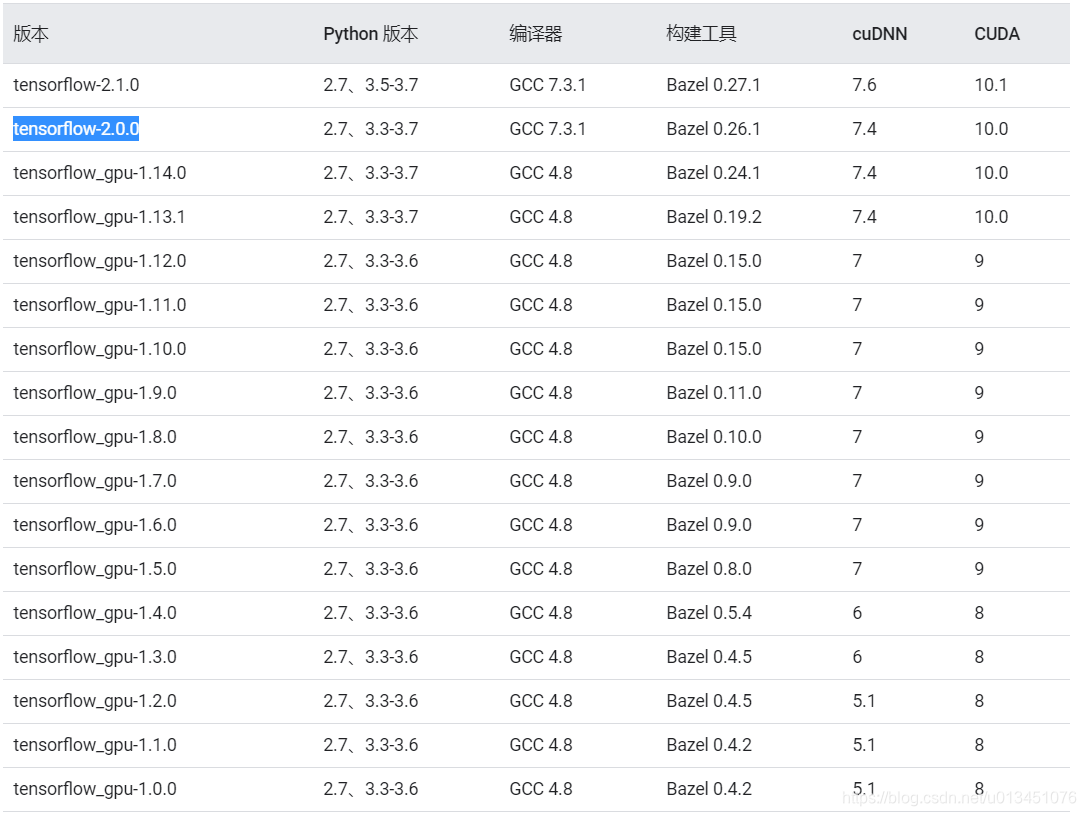Image resolution: width=1086 pixels, height=816 pixels.
Task: Click Bazel 0.19.2 cell
Action: tap(714, 217)
